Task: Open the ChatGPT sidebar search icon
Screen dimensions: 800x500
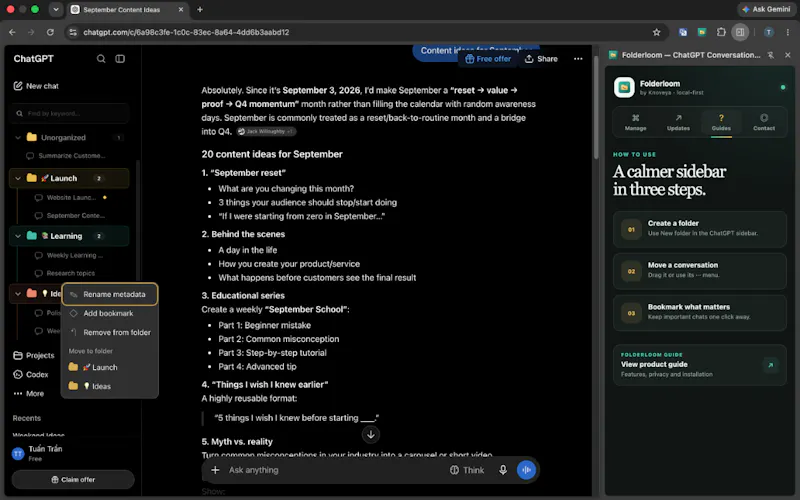Action: [x=101, y=59]
